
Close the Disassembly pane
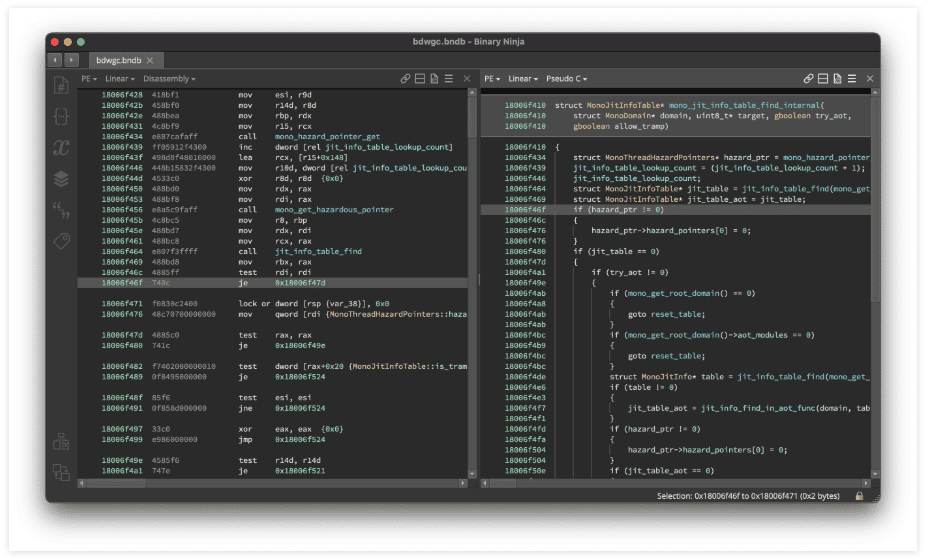(x=467, y=79)
